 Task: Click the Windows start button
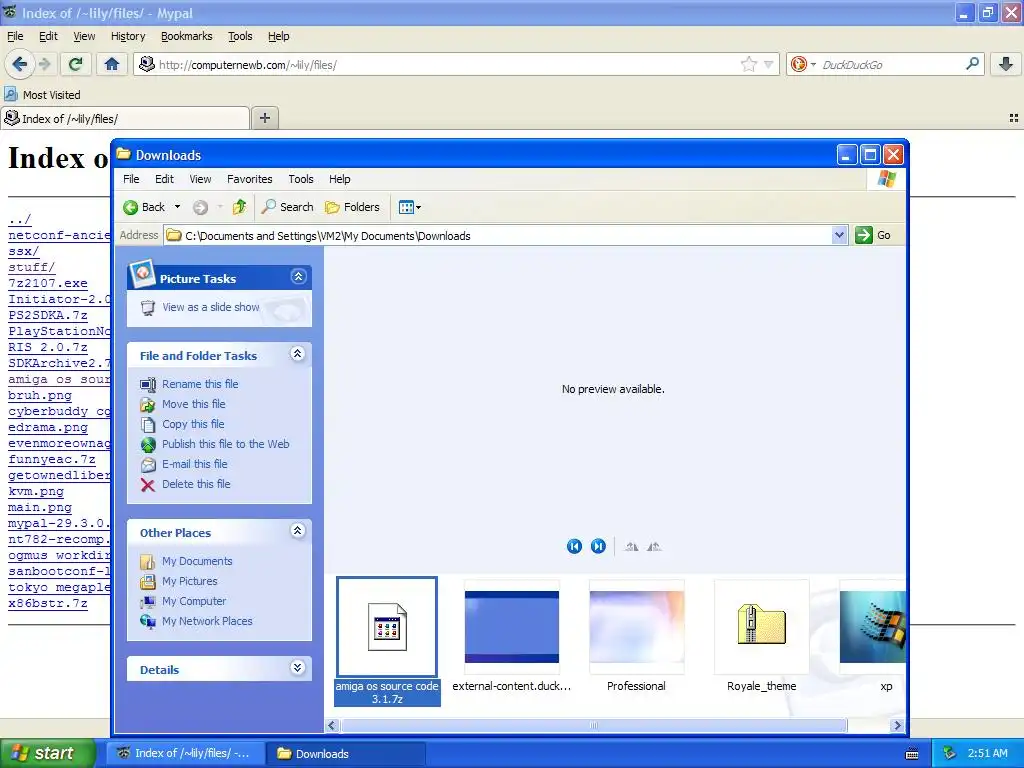pos(47,753)
